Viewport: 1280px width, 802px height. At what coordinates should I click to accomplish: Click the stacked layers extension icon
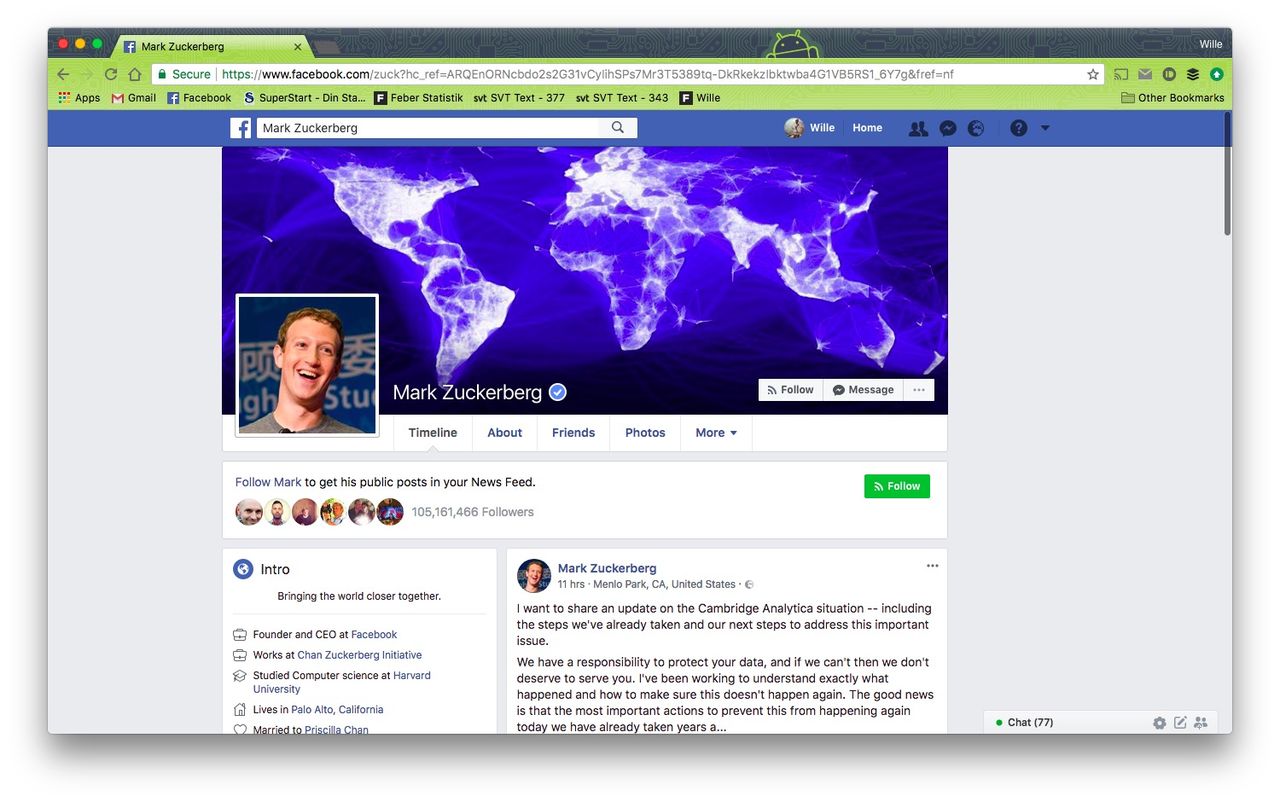pyautogui.click(x=1193, y=74)
